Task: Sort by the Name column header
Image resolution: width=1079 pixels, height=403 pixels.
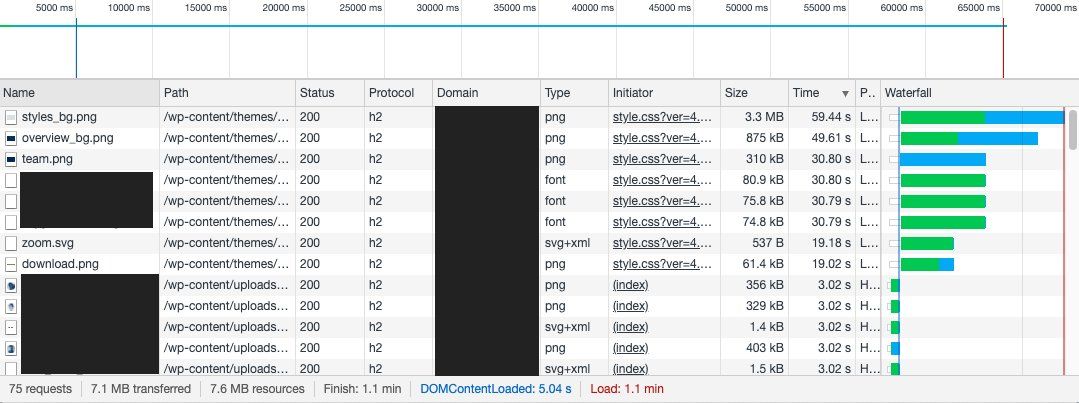Action: tap(80, 93)
